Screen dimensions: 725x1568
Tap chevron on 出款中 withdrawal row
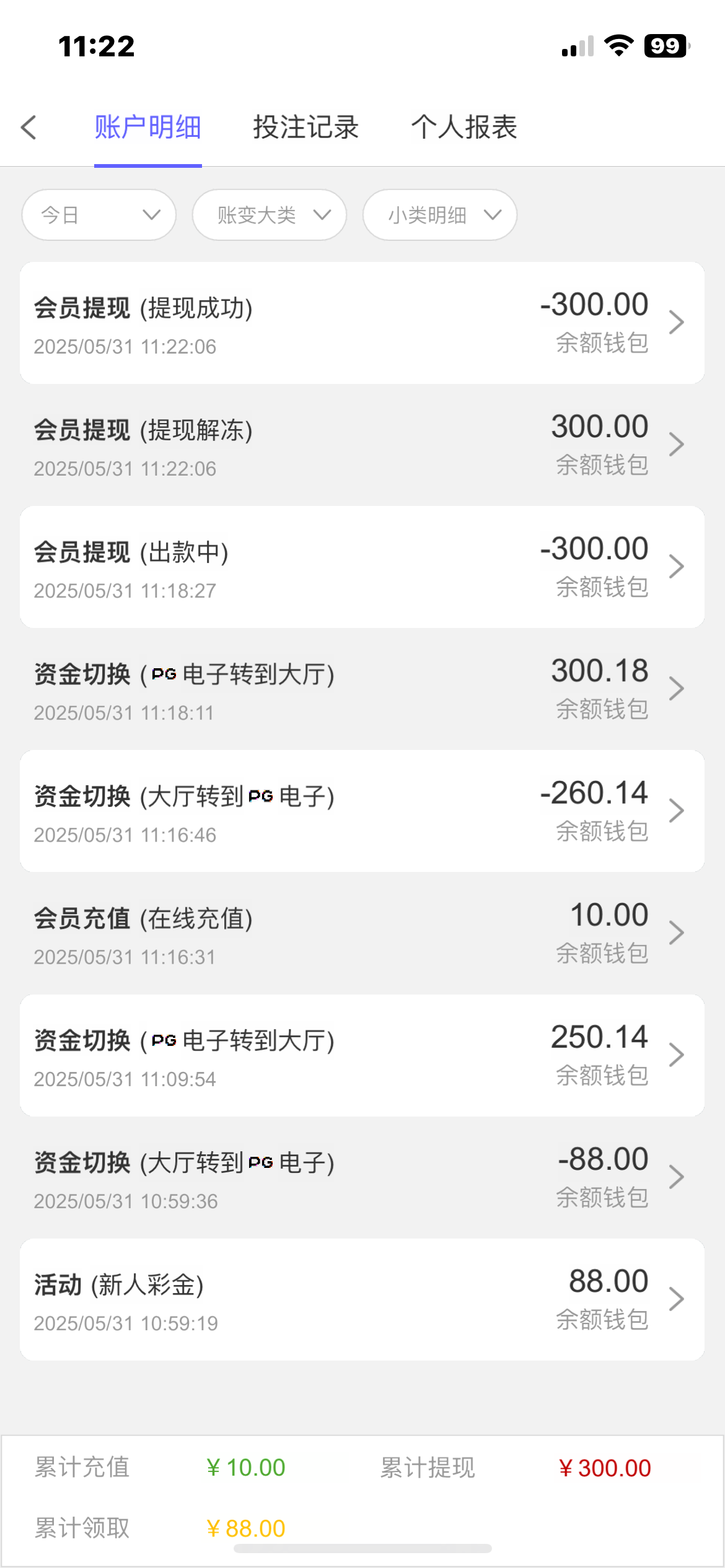[676, 567]
